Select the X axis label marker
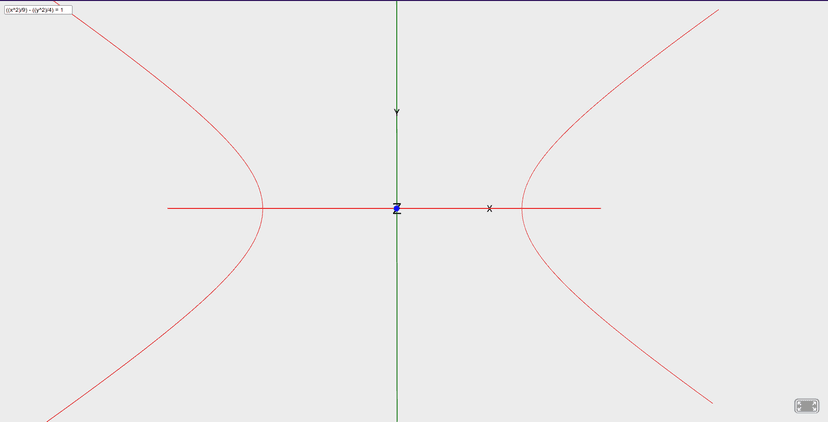828x422 pixels. click(489, 208)
